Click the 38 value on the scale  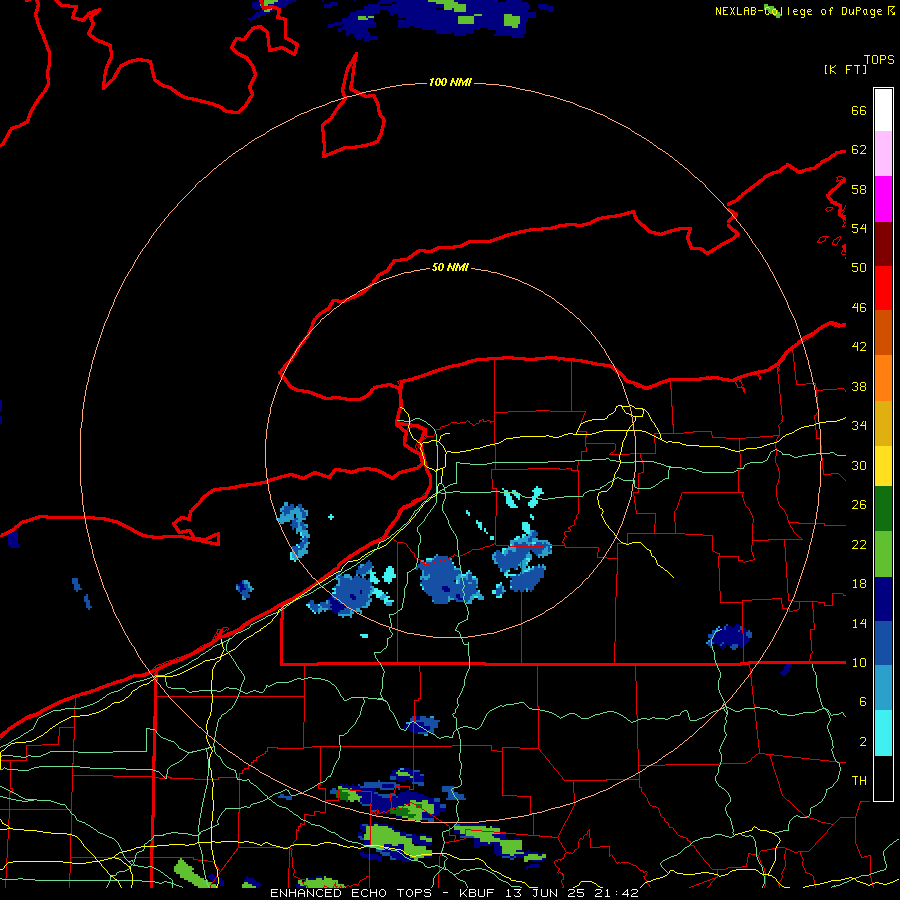(x=859, y=387)
